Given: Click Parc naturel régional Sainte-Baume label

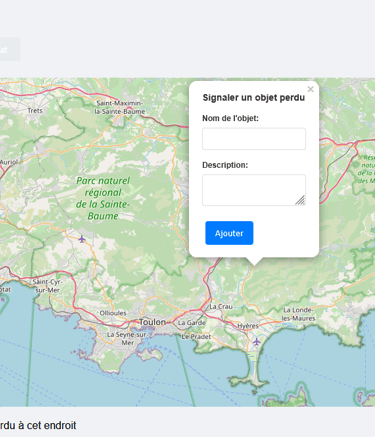Looking at the screenshot, I should click(x=103, y=198).
